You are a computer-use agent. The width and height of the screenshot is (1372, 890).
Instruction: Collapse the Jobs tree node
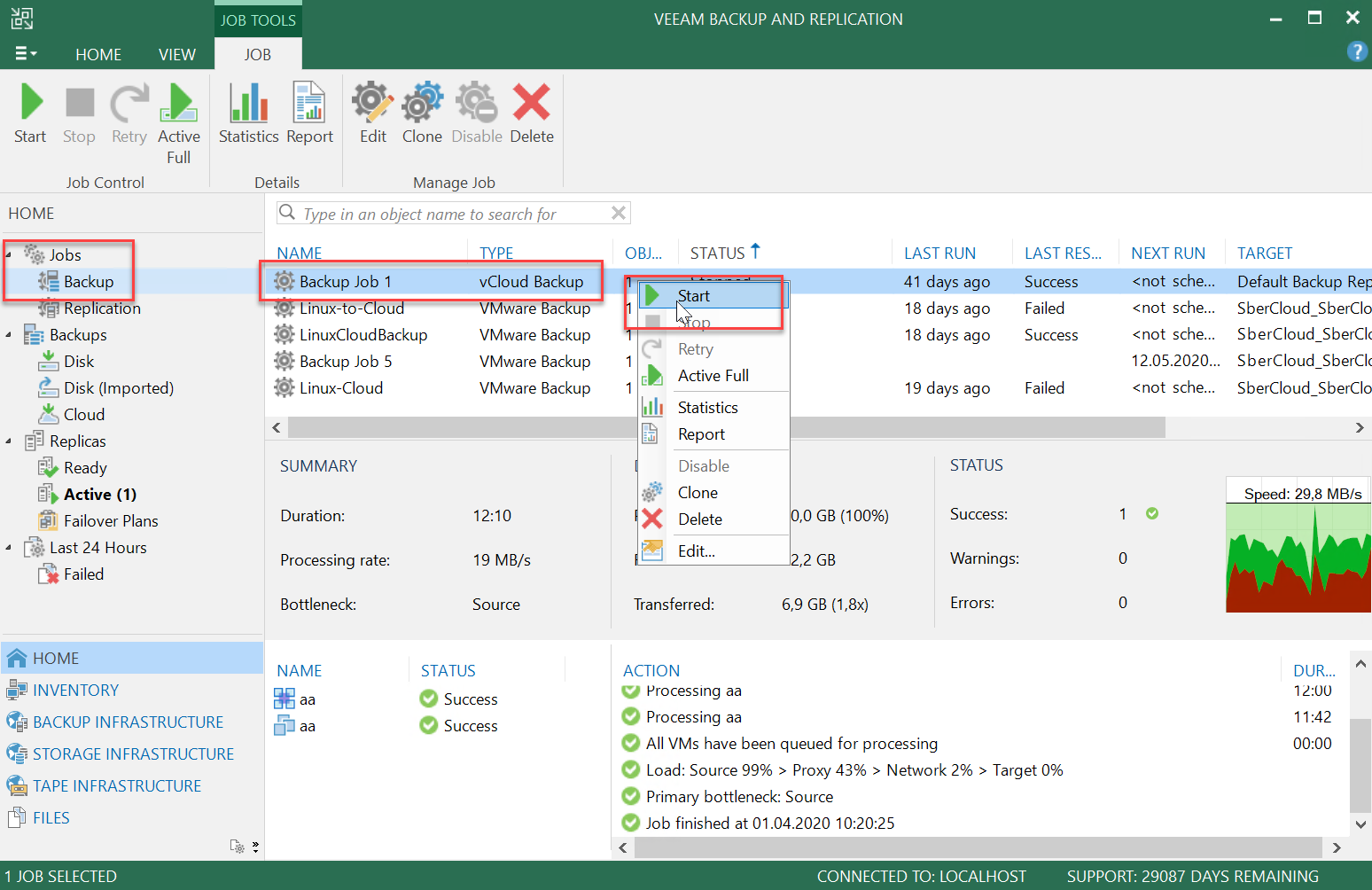click(x=9, y=255)
